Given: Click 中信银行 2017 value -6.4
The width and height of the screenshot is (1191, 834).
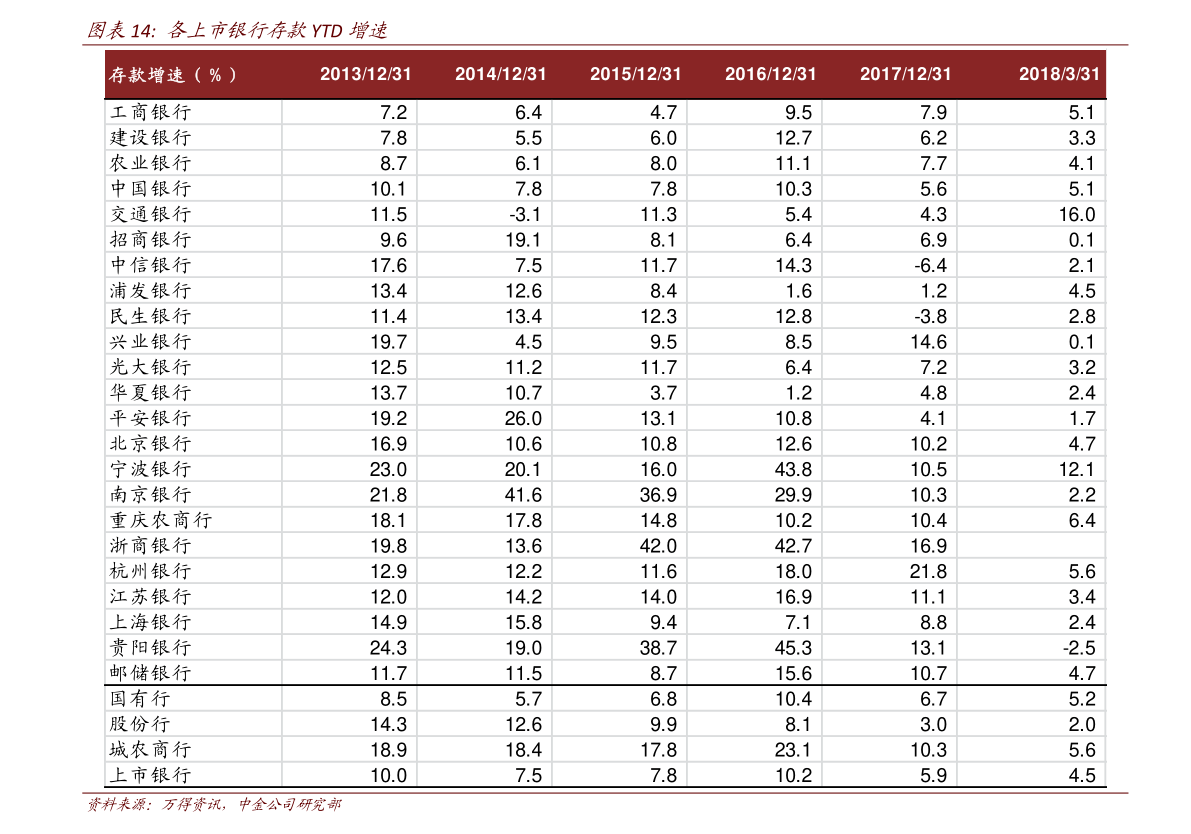Looking at the screenshot, I should pyautogui.click(x=930, y=266).
